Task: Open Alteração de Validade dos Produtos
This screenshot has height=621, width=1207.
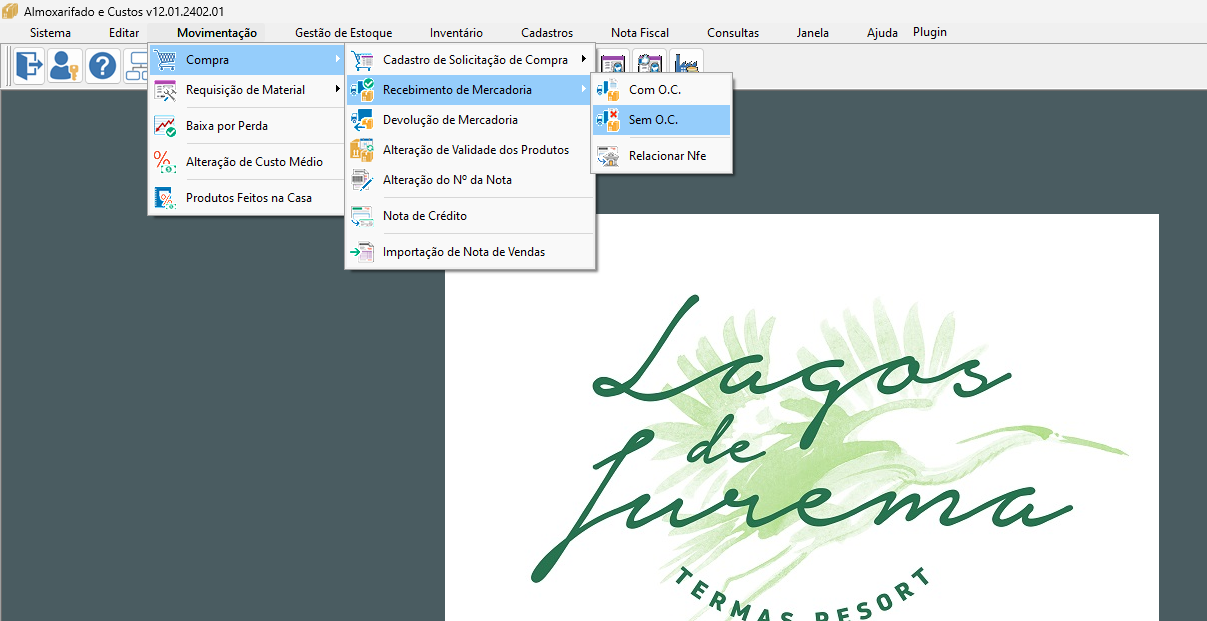Action: coord(470,150)
